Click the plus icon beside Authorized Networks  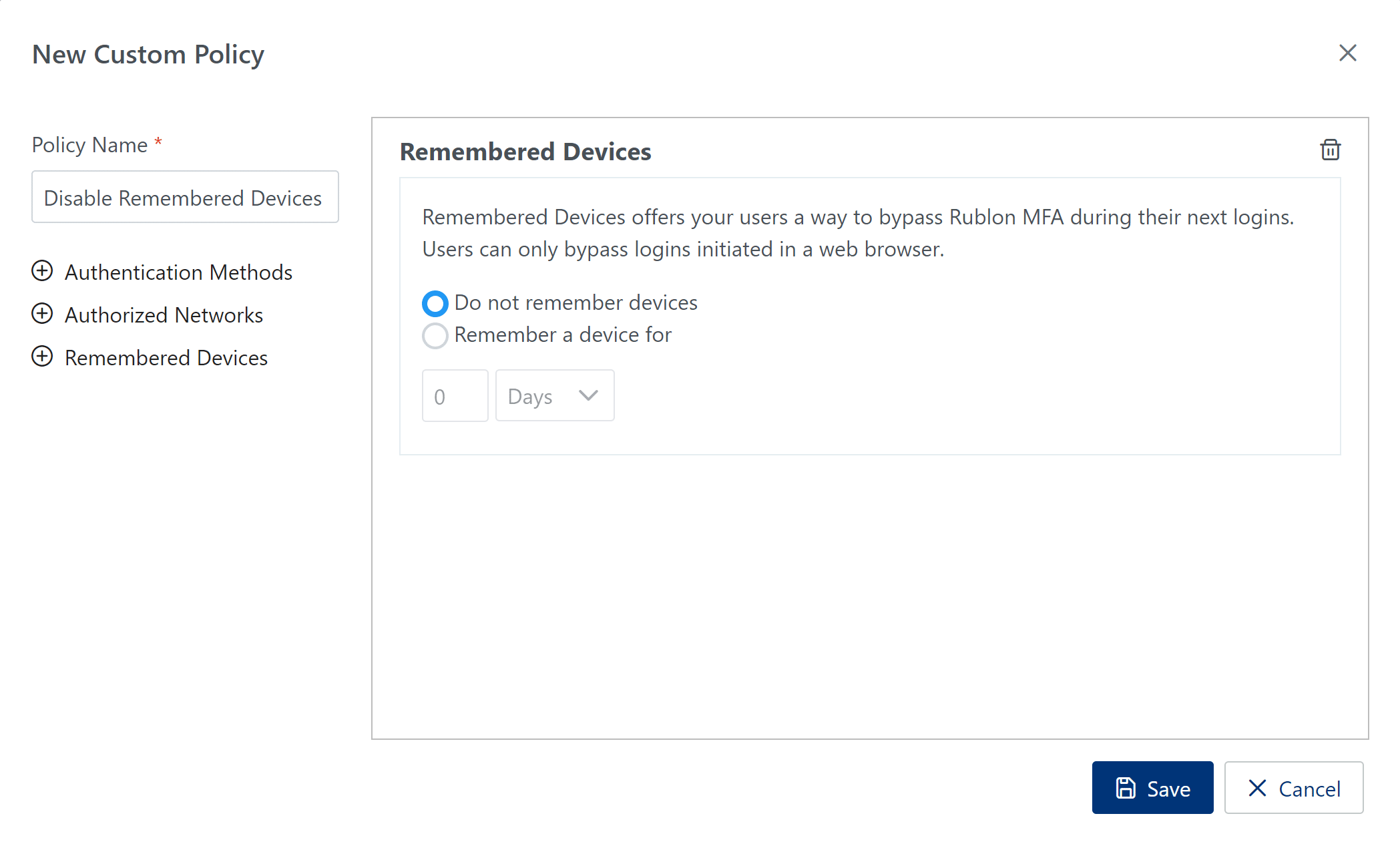click(42, 314)
